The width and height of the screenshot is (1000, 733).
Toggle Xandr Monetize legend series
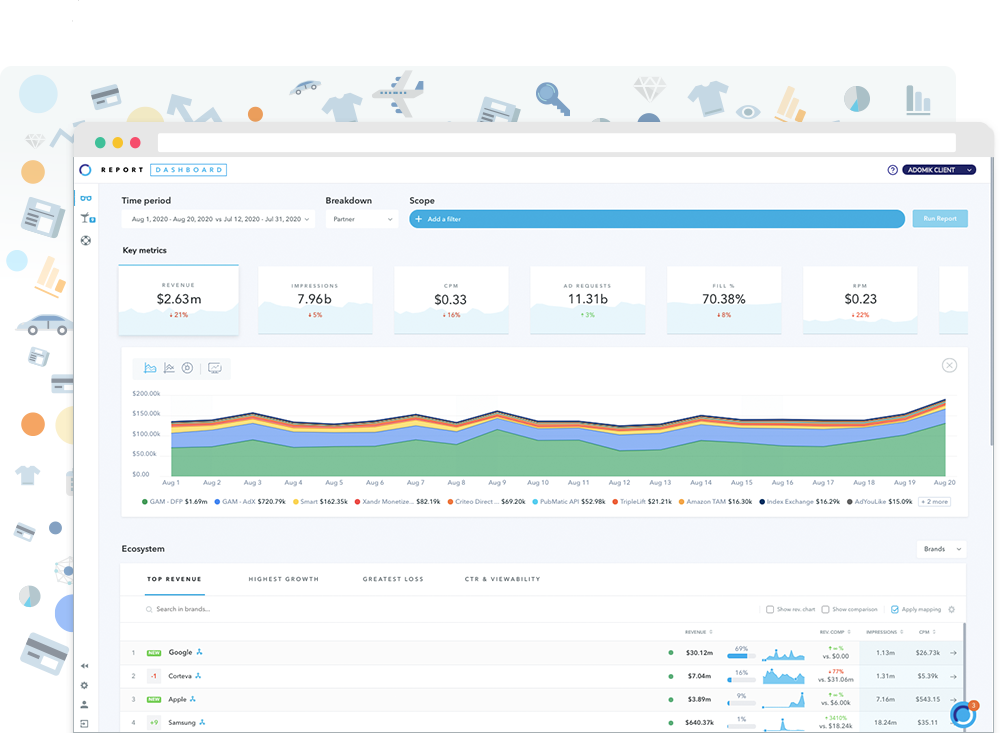pyautogui.click(x=397, y=501)
